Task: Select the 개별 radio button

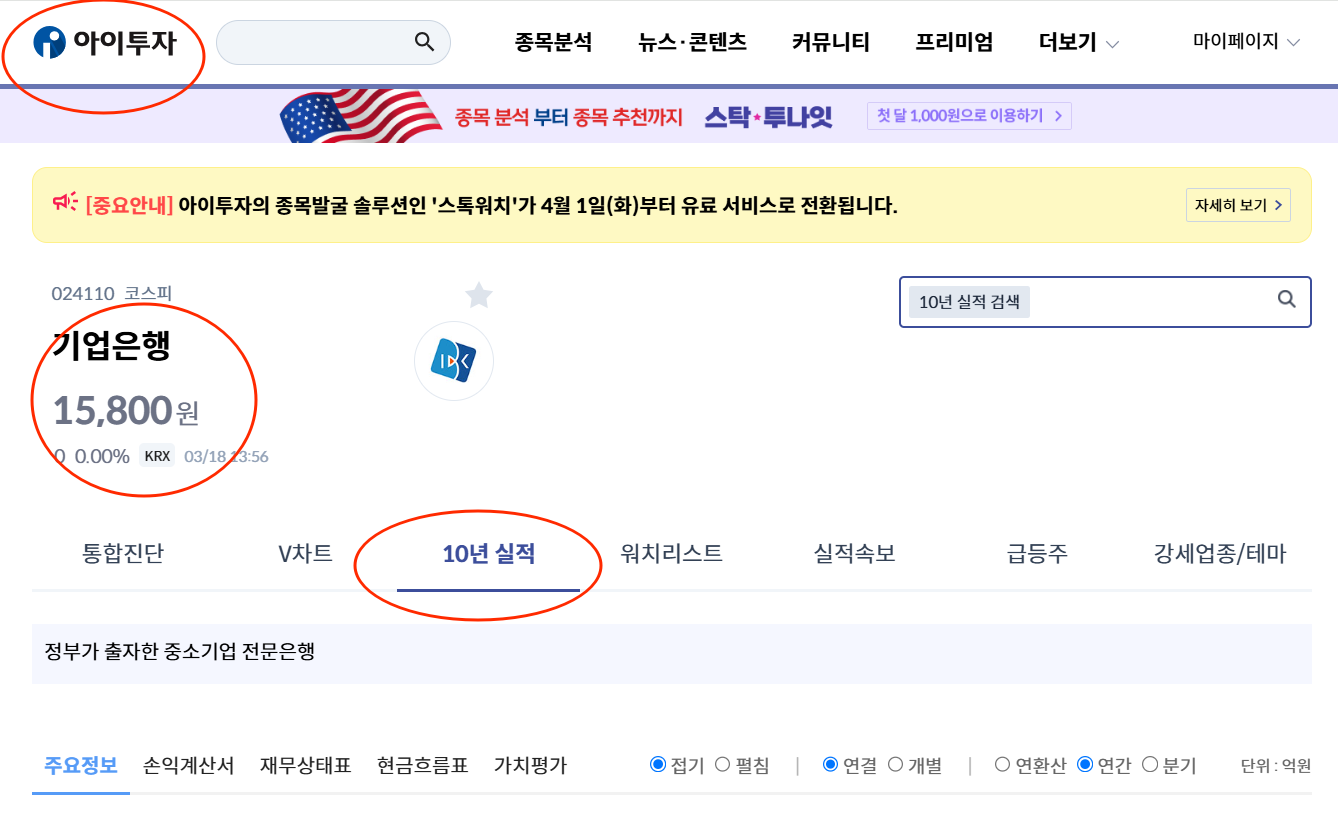Action: tap(896, 765)
